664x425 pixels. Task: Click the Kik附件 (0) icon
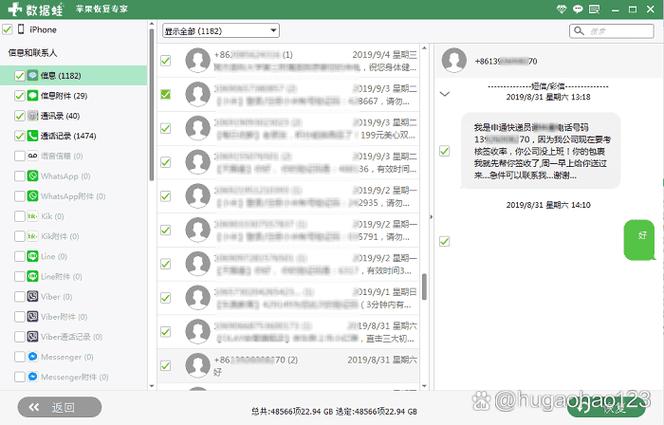(33, 236)
